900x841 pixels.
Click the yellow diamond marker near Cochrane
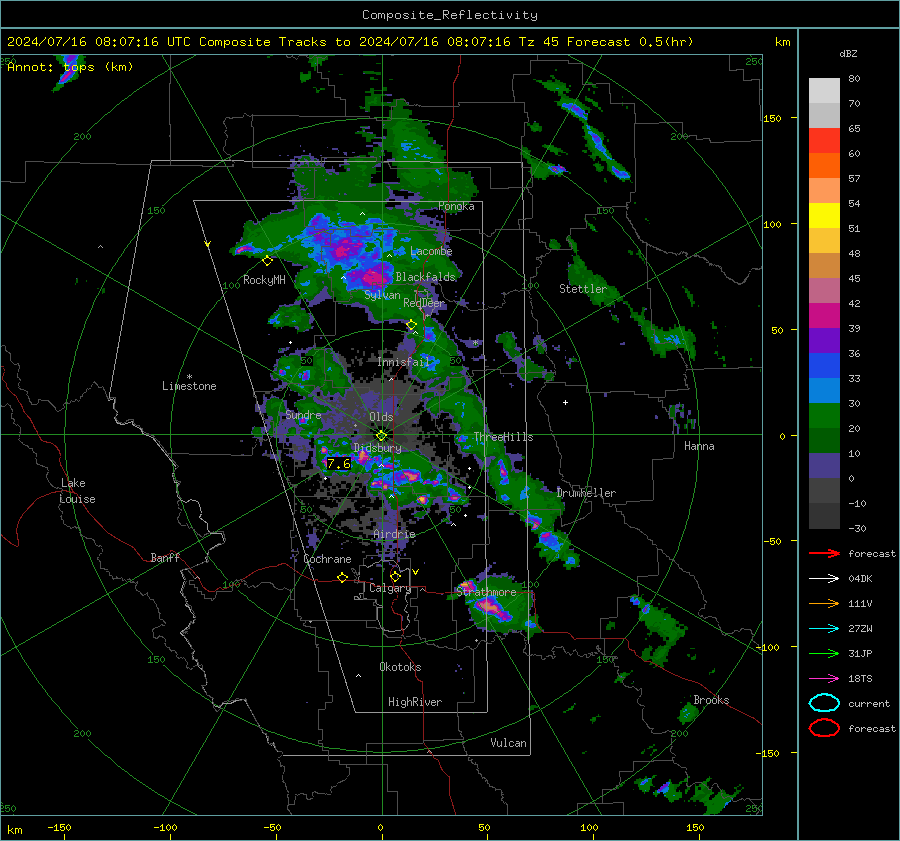click(343, 578)
